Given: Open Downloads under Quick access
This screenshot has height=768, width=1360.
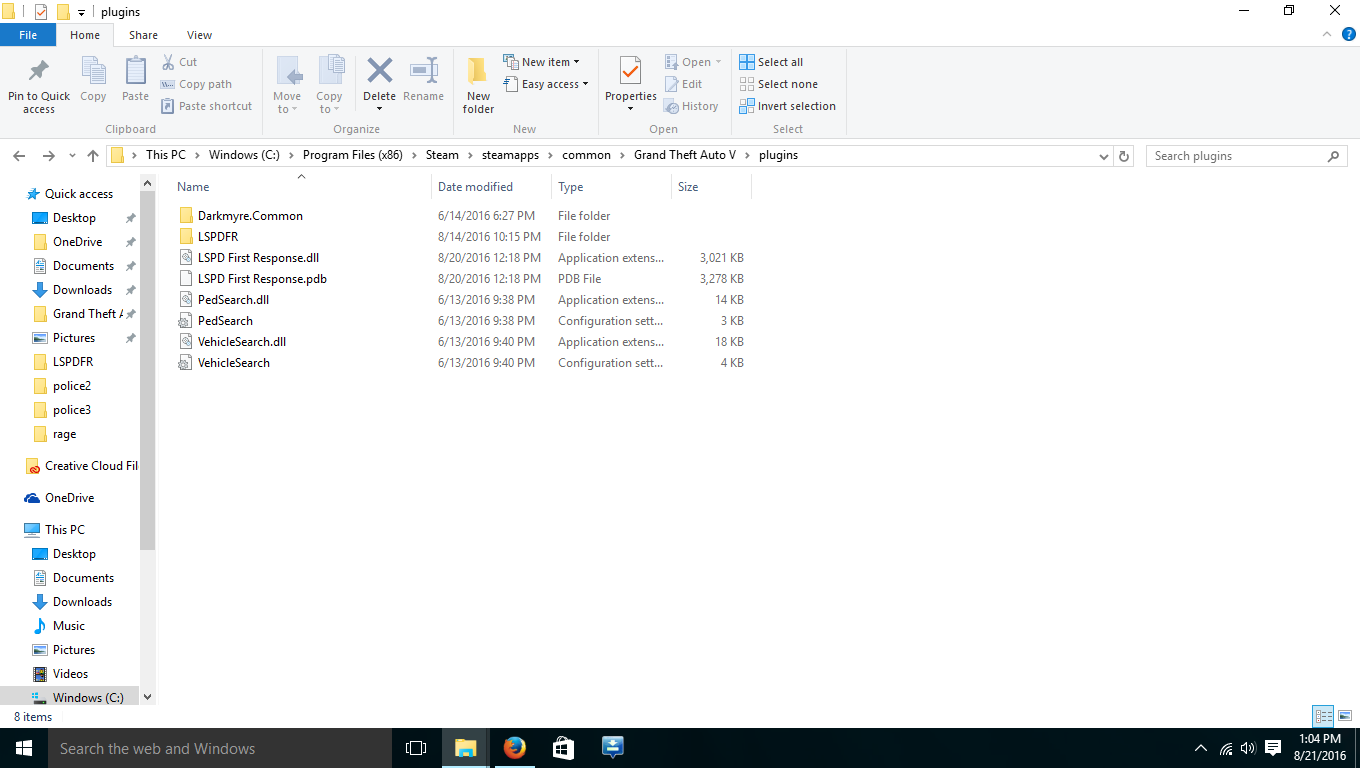Looking at the screenshot, I should [x=82, y=290].
